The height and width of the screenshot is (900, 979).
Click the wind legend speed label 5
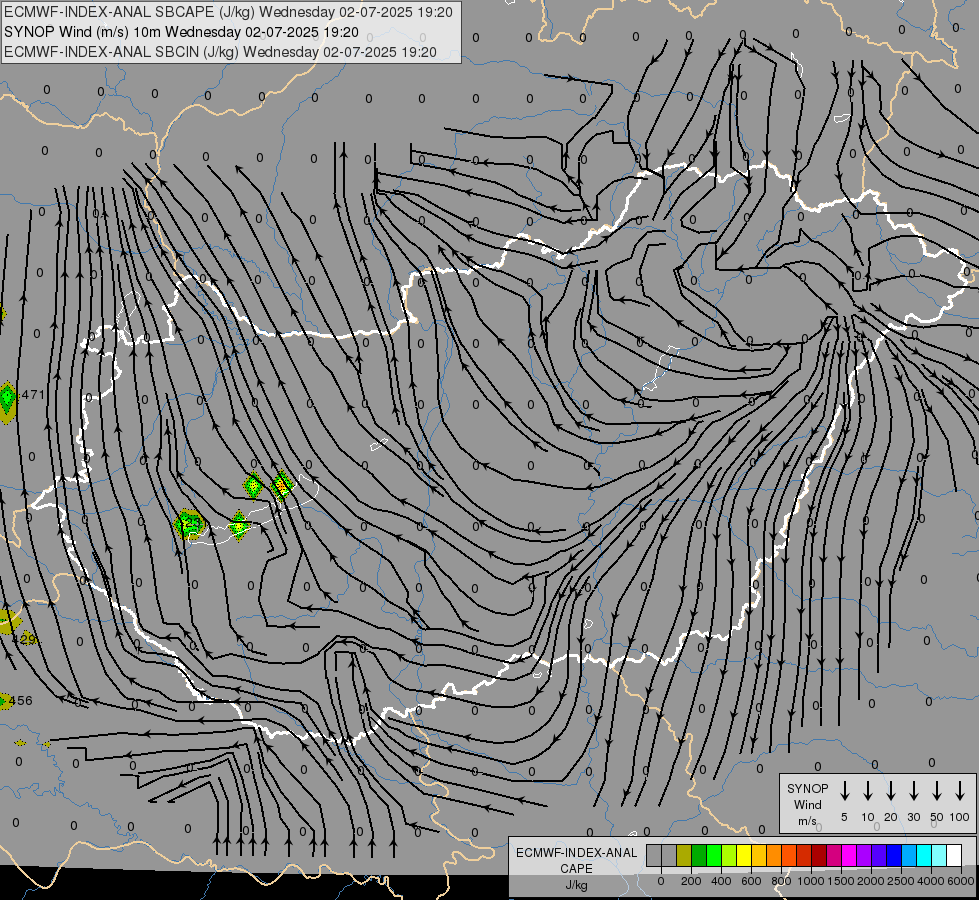click(x=844, y=817)
